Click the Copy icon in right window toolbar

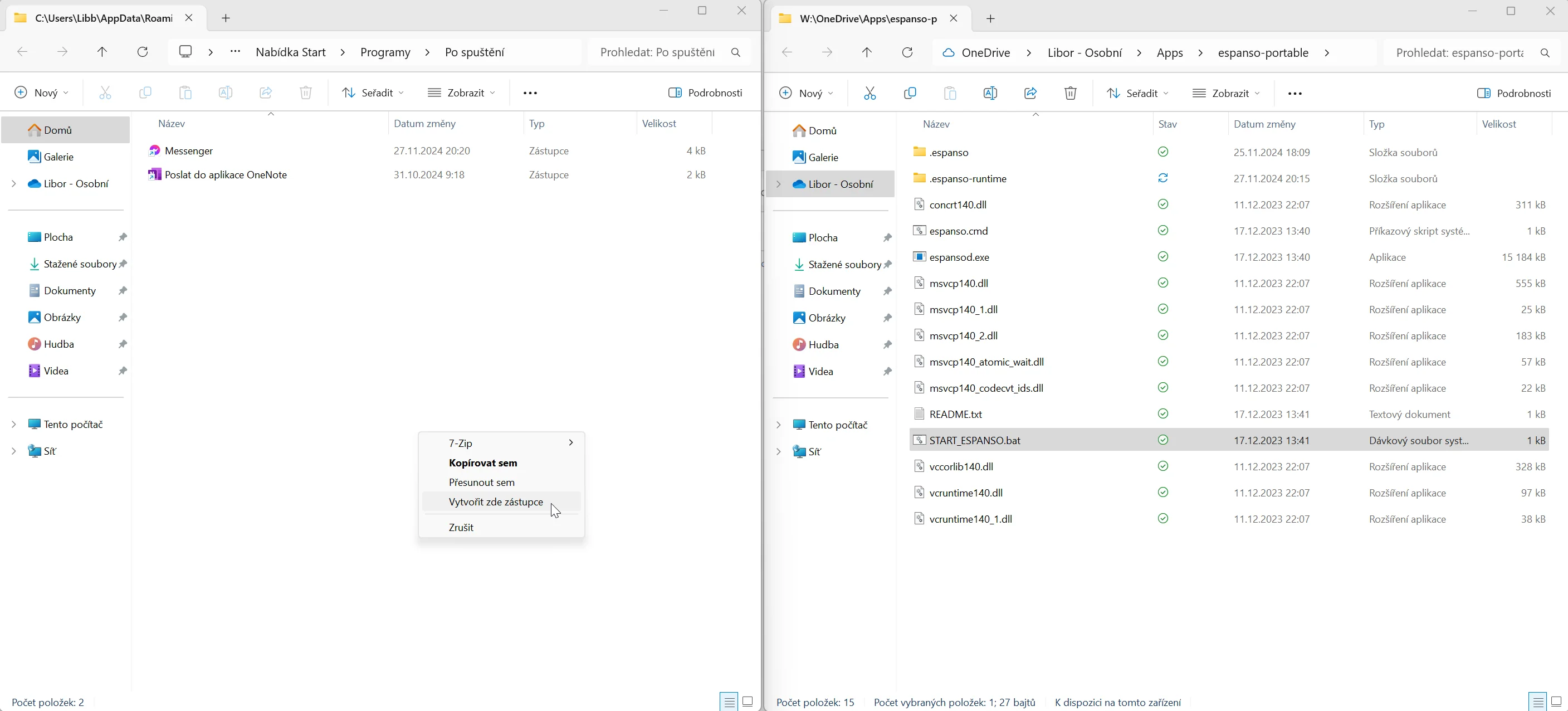[x=910, y=93]
